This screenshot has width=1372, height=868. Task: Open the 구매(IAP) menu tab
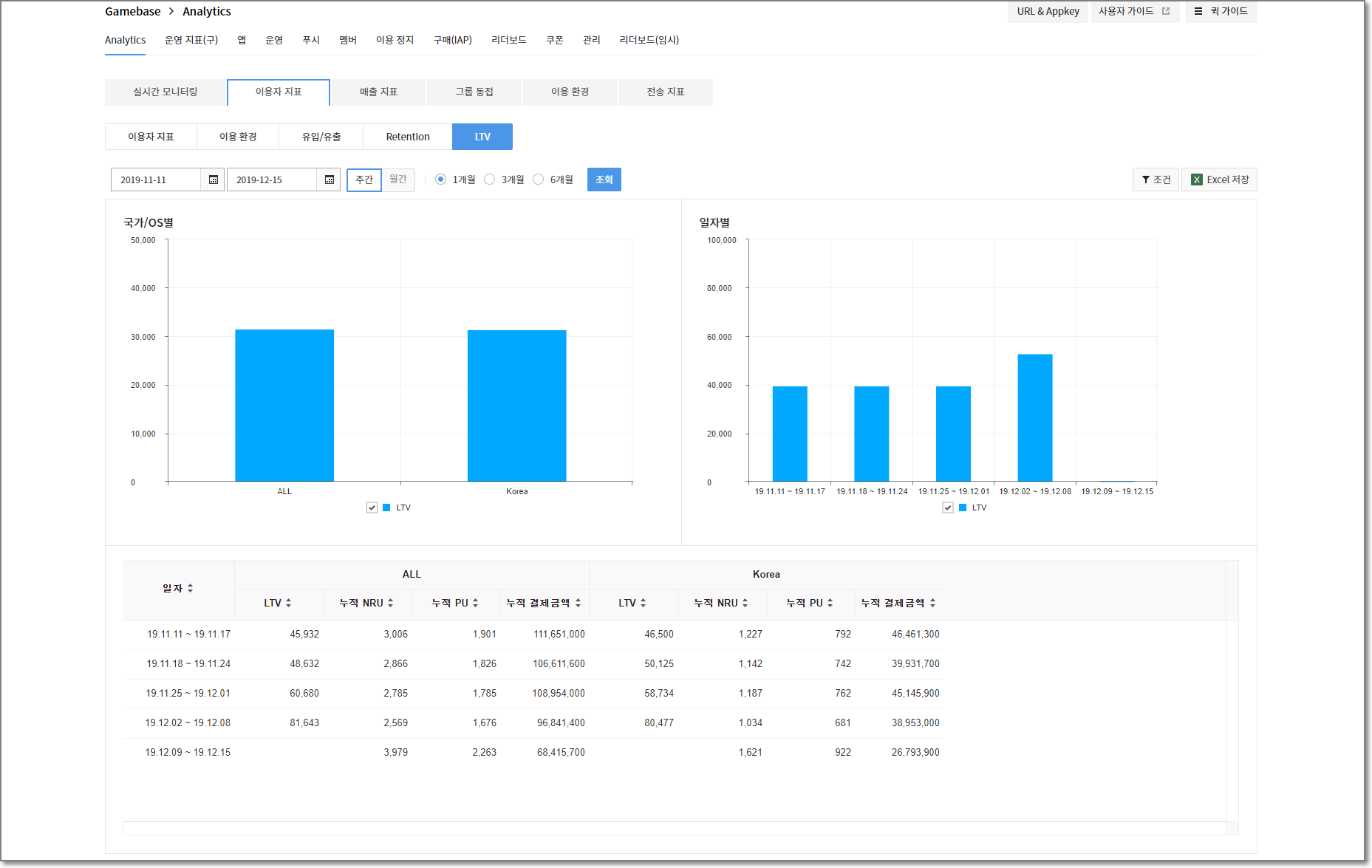click(x=453, y=40)
